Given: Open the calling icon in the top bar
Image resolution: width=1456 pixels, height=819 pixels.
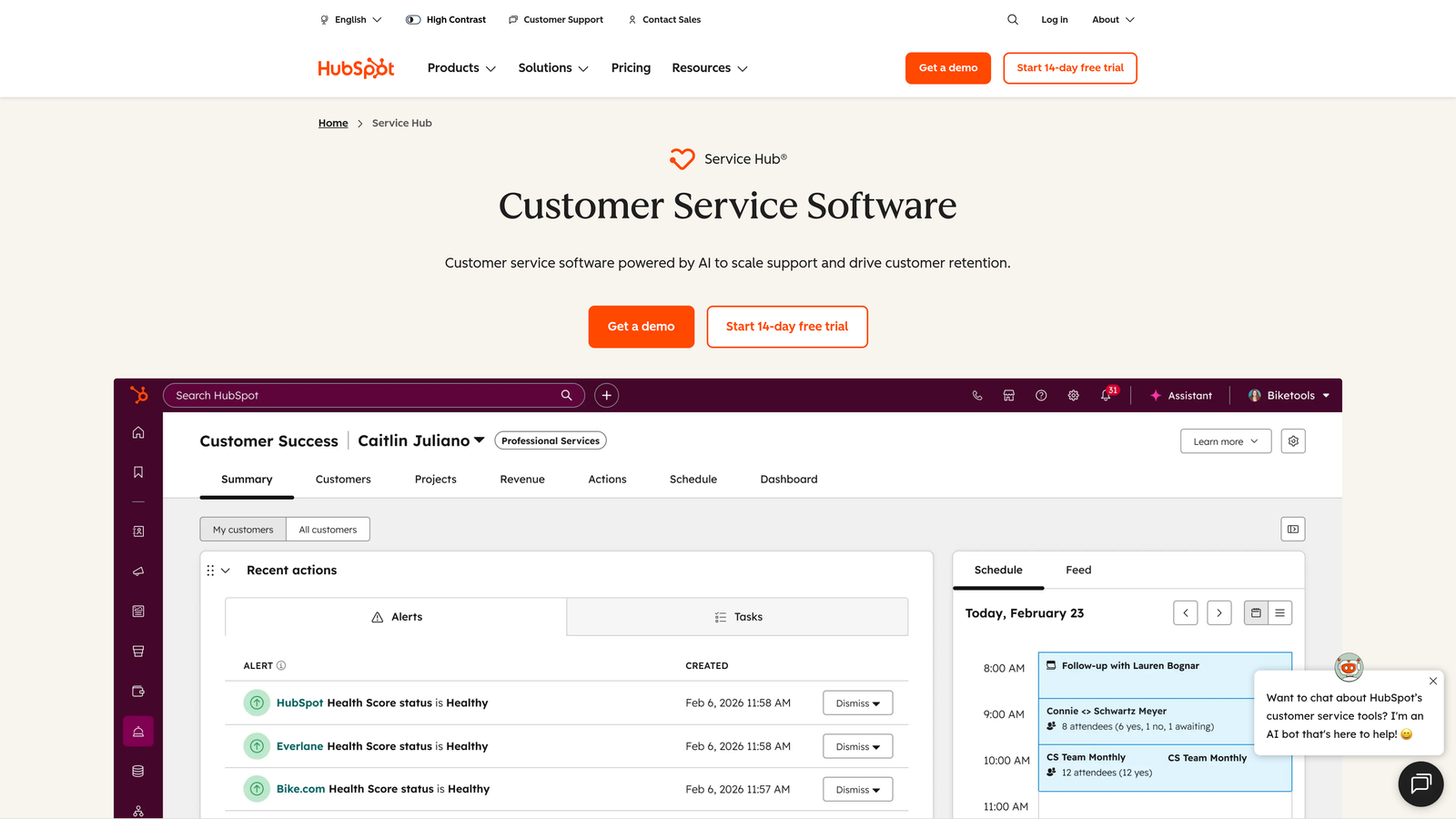Looking at the screenshot, I should pyautogui.click(x=977, y=395).
